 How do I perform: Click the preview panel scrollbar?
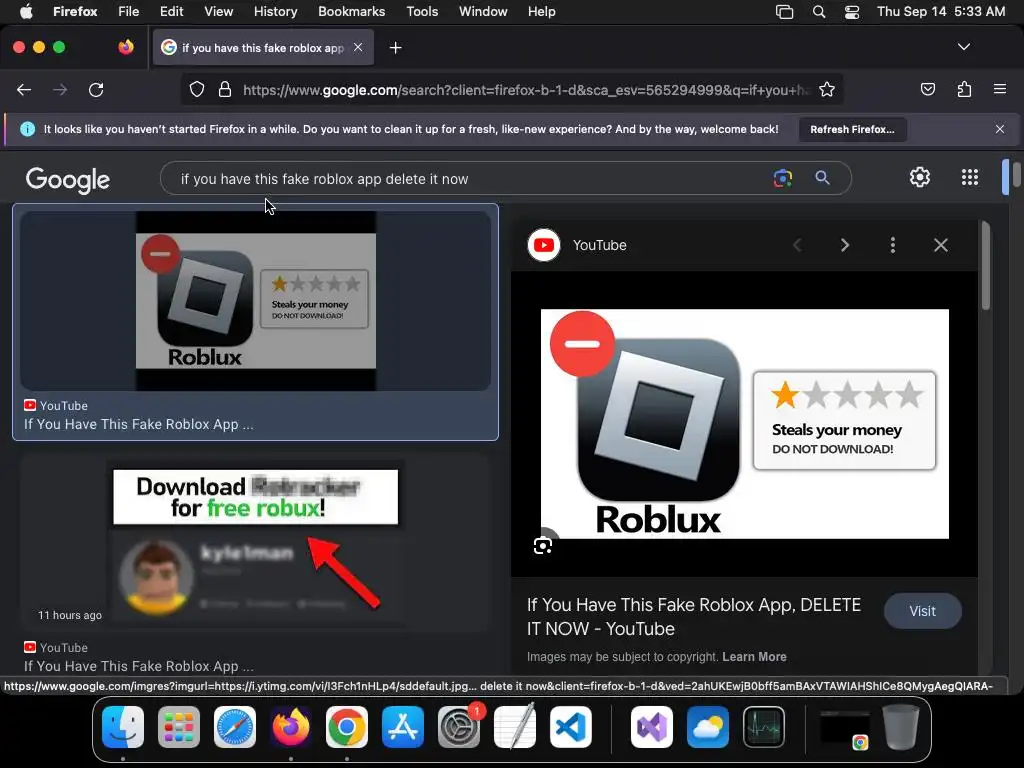tap(985, 266)
